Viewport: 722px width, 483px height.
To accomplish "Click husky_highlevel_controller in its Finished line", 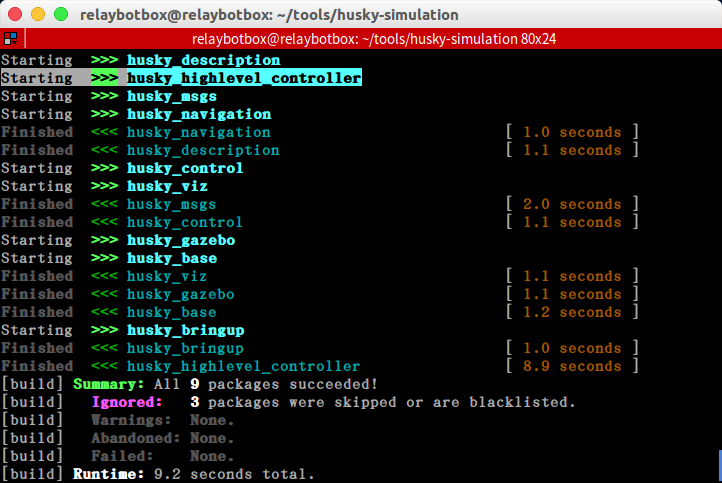I will click(244, 366).
